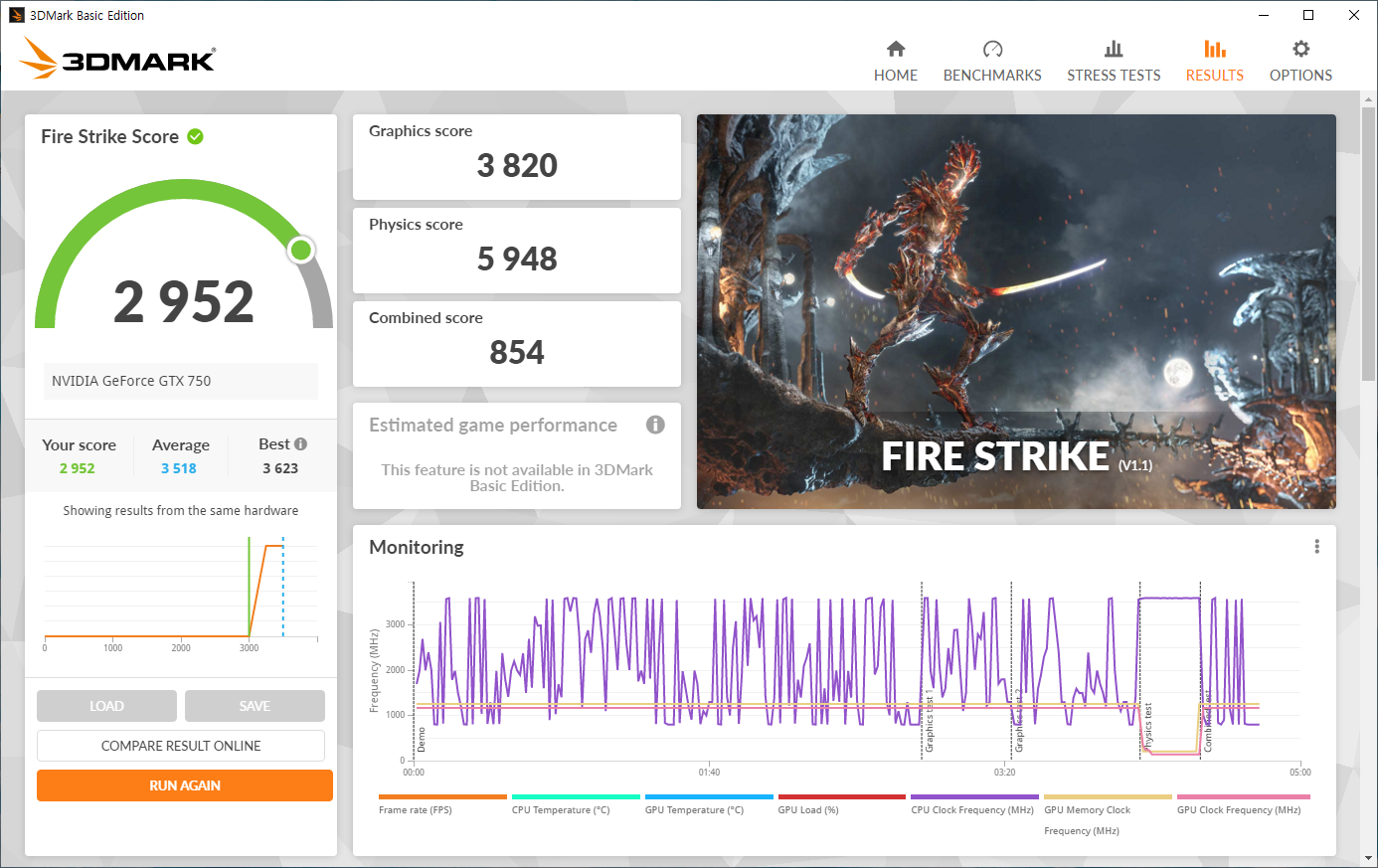
Task: Click the green valid-score checkmark icon
Action: tap(196, 137)
